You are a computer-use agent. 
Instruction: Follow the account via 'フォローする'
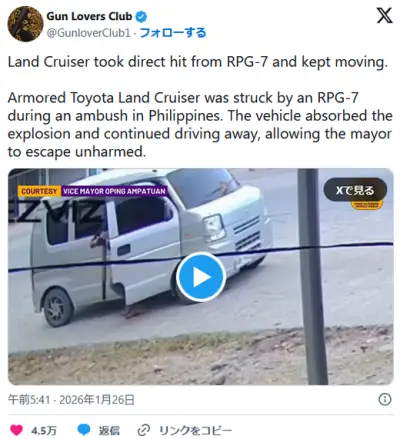coord(173,33)
